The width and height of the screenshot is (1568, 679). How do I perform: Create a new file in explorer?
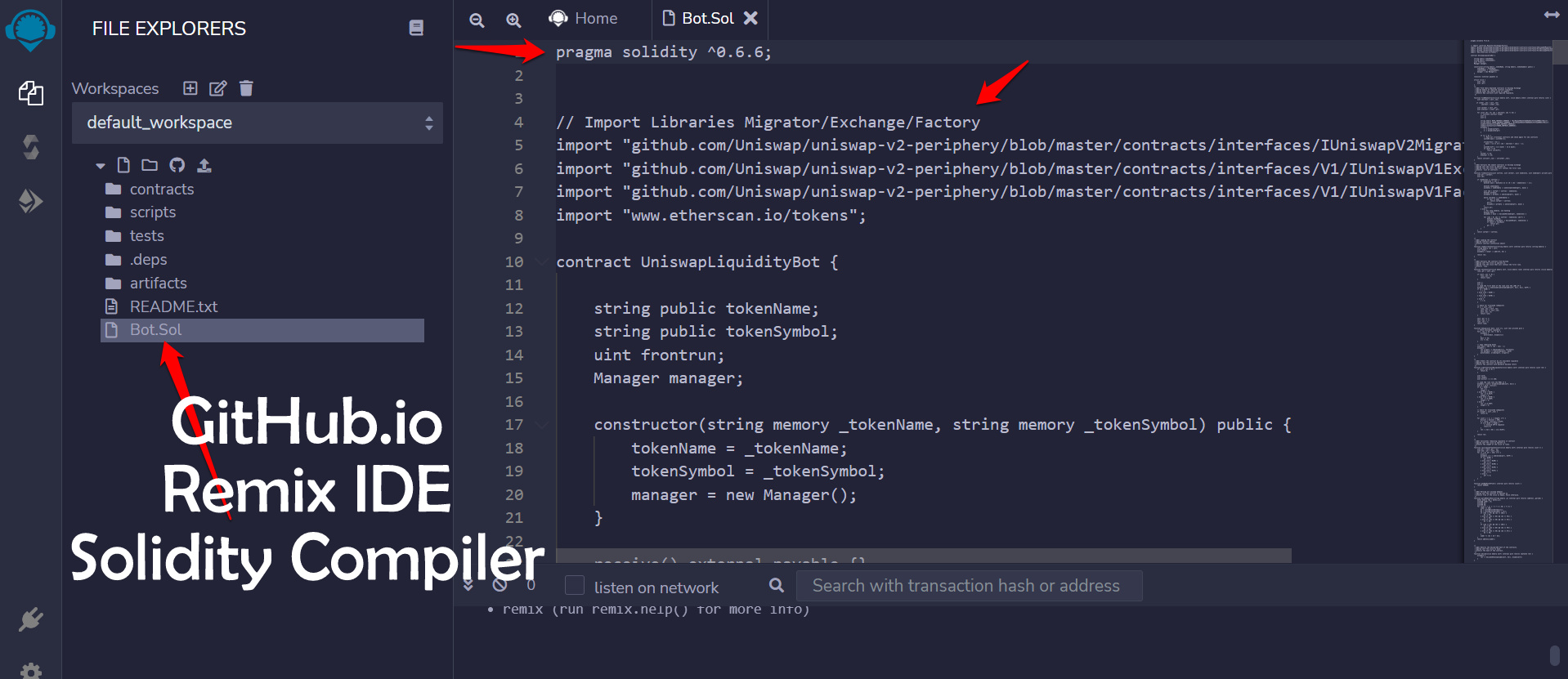(x=123, y=165)
